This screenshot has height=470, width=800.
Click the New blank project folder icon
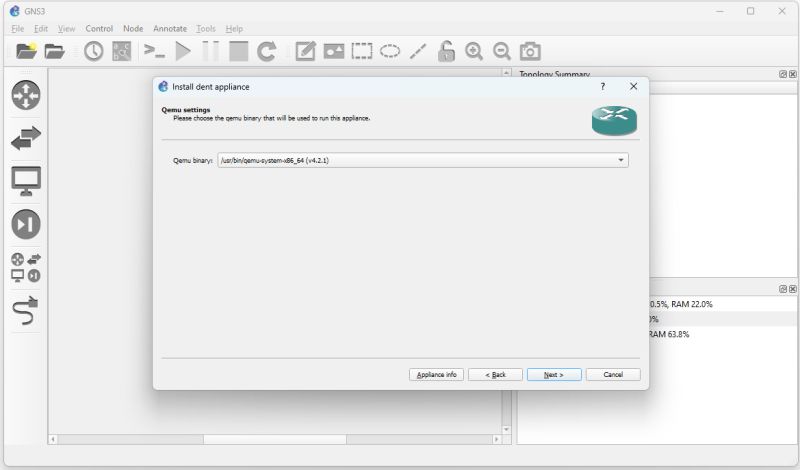point(26,51)
